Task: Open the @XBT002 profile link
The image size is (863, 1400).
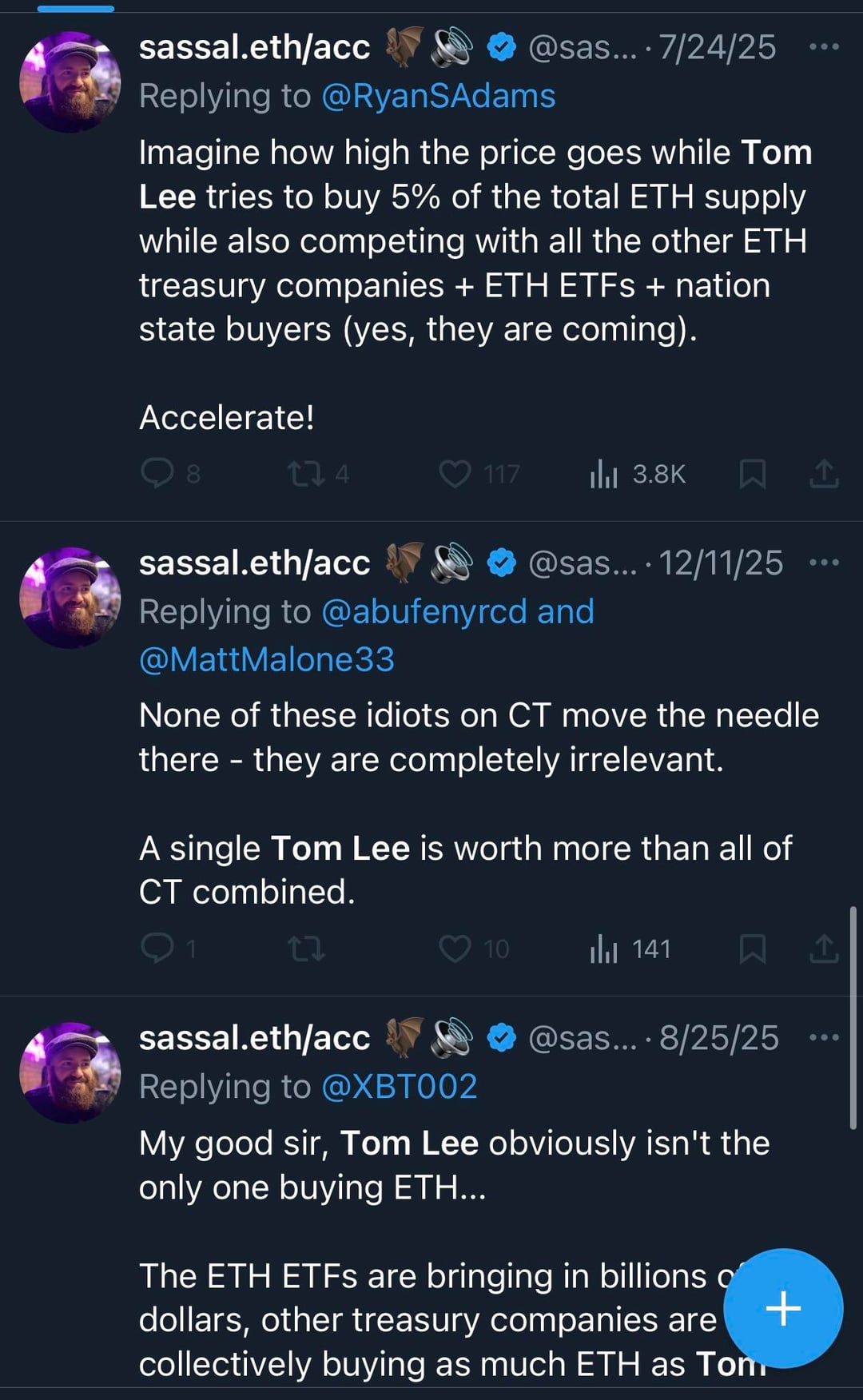Action: point(399,1087)
